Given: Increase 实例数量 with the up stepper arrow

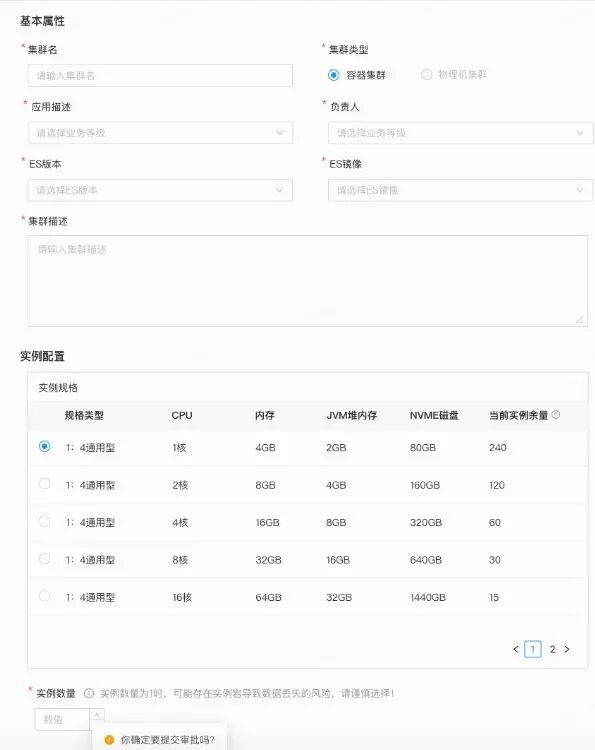Looking at the screenshot, I should pos(97,714).
